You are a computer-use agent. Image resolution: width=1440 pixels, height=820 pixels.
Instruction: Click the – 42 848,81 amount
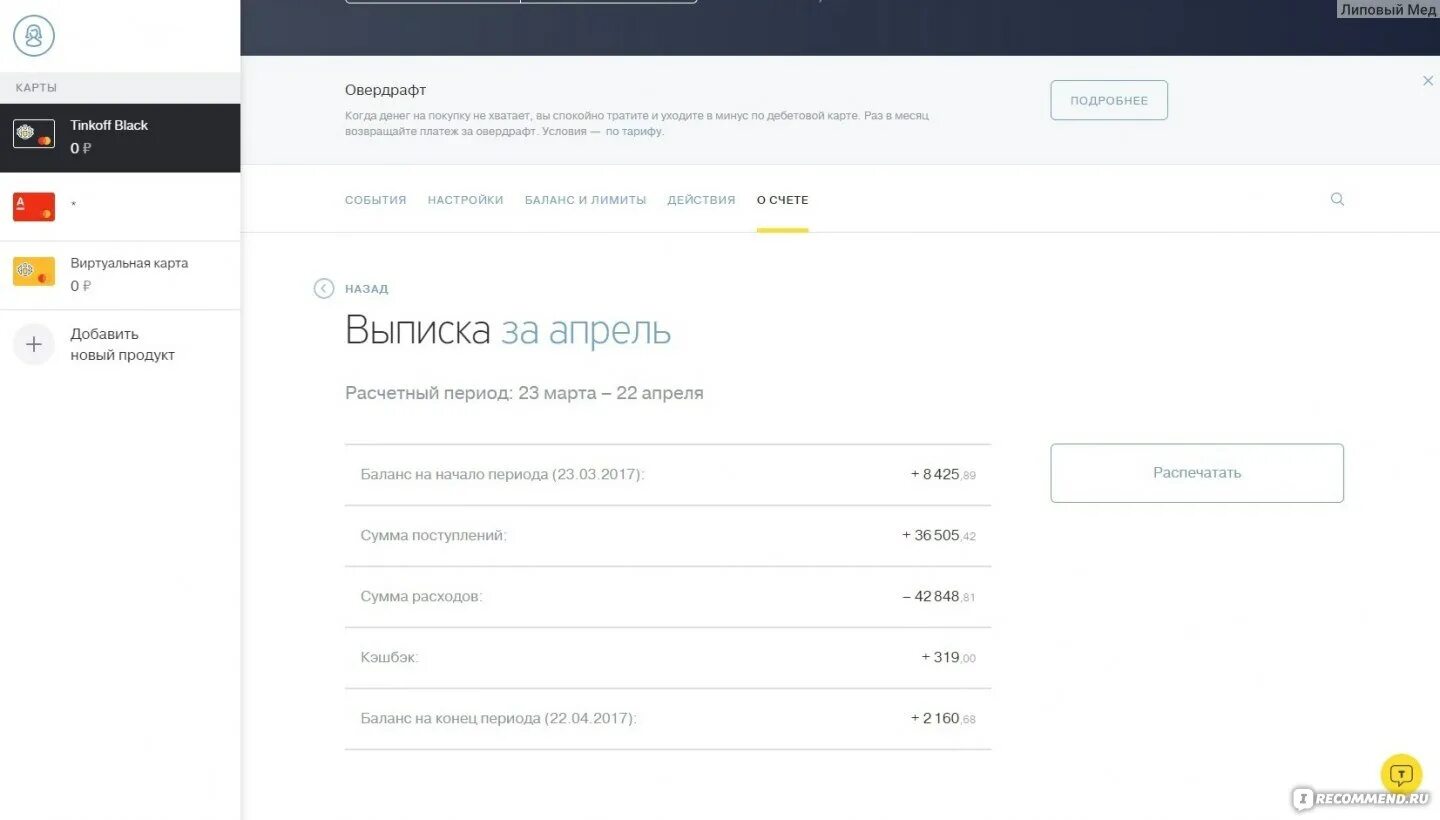click(939, 596)
